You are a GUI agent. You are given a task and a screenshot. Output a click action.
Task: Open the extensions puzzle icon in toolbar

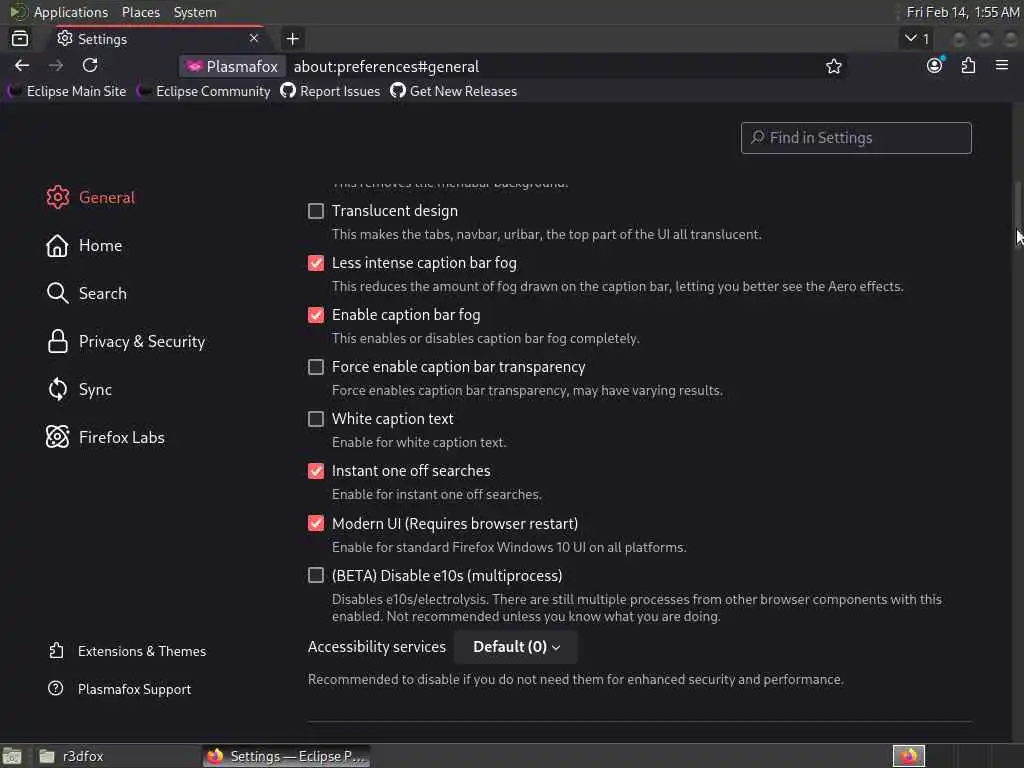pos(968,65)
